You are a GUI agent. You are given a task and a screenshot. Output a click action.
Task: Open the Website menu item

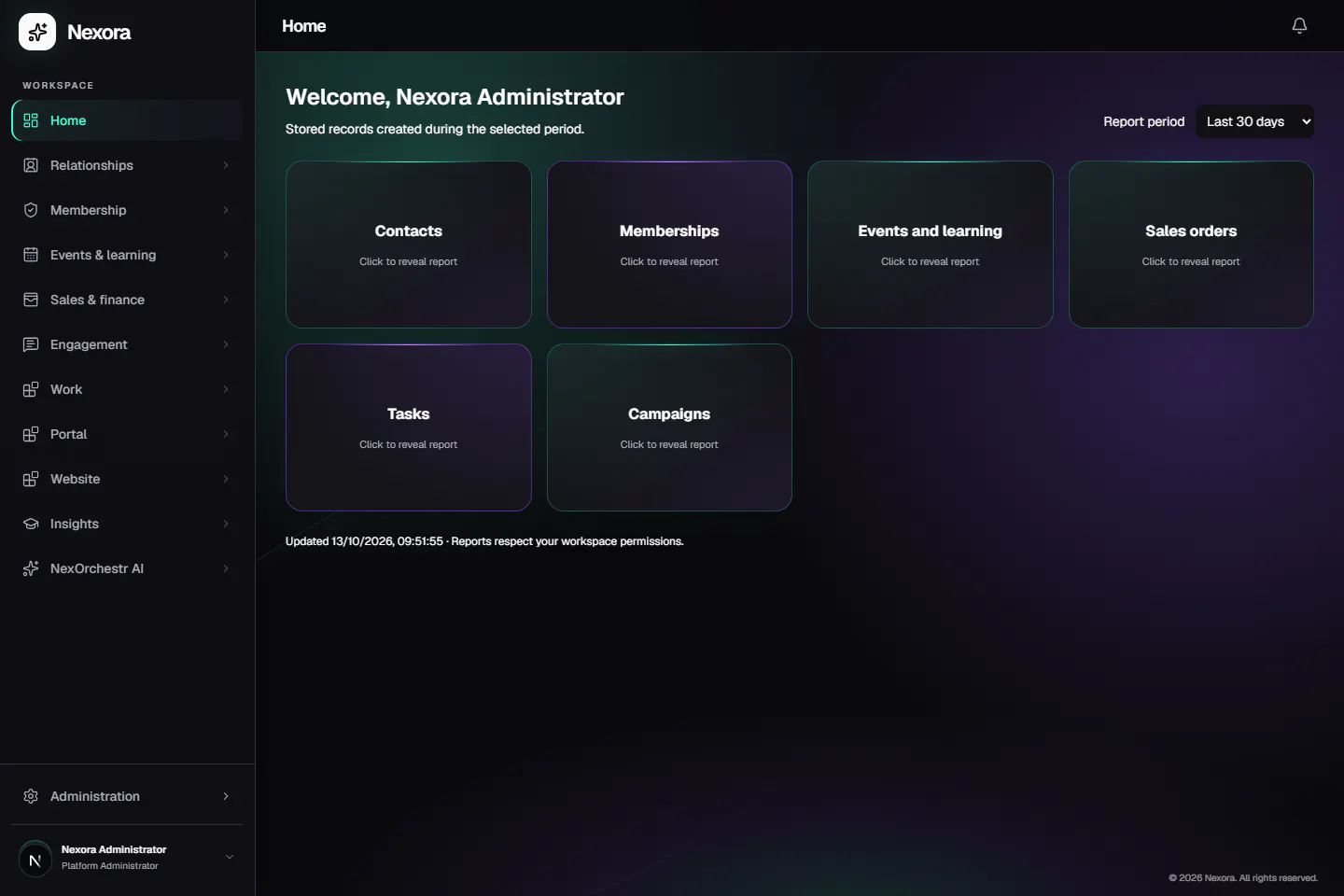(127, 479)
